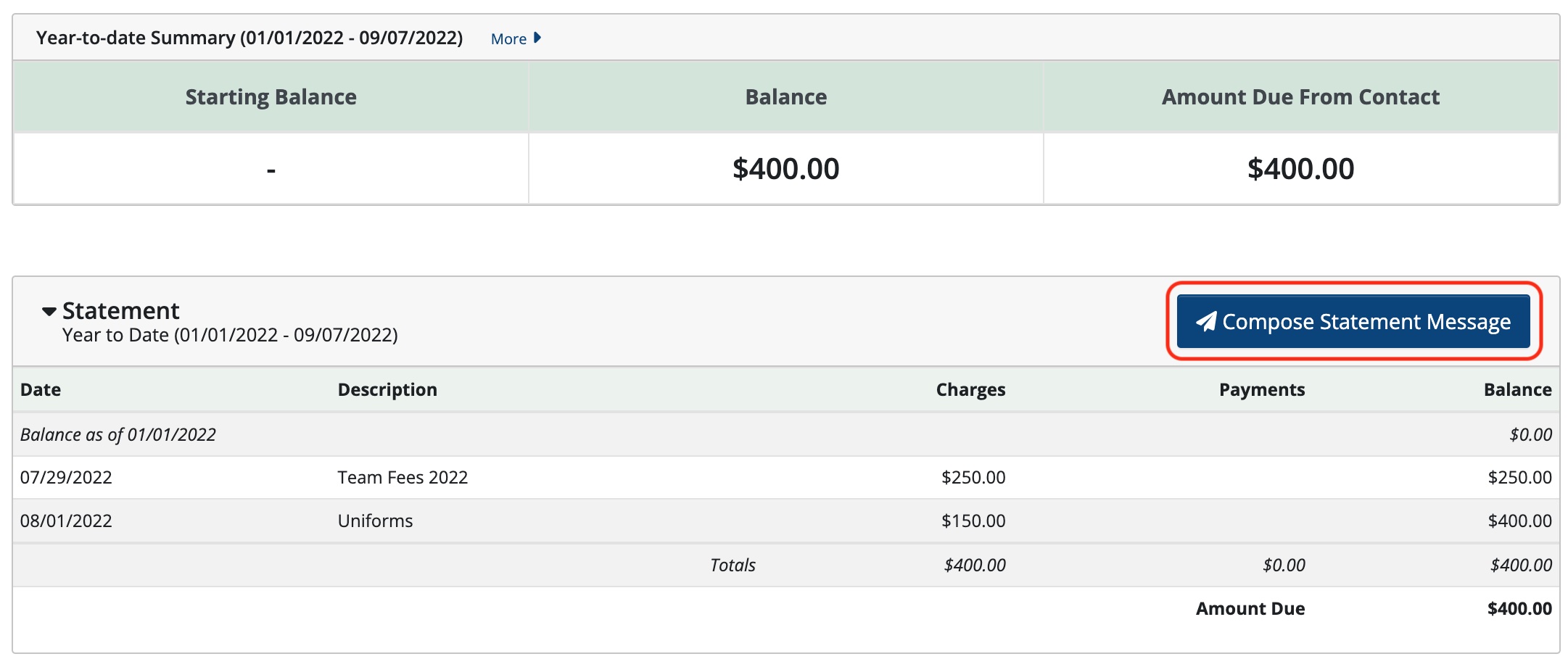1568x667 pixels.
Task: Click the paper plane send icon
Action: [1206, 321]
